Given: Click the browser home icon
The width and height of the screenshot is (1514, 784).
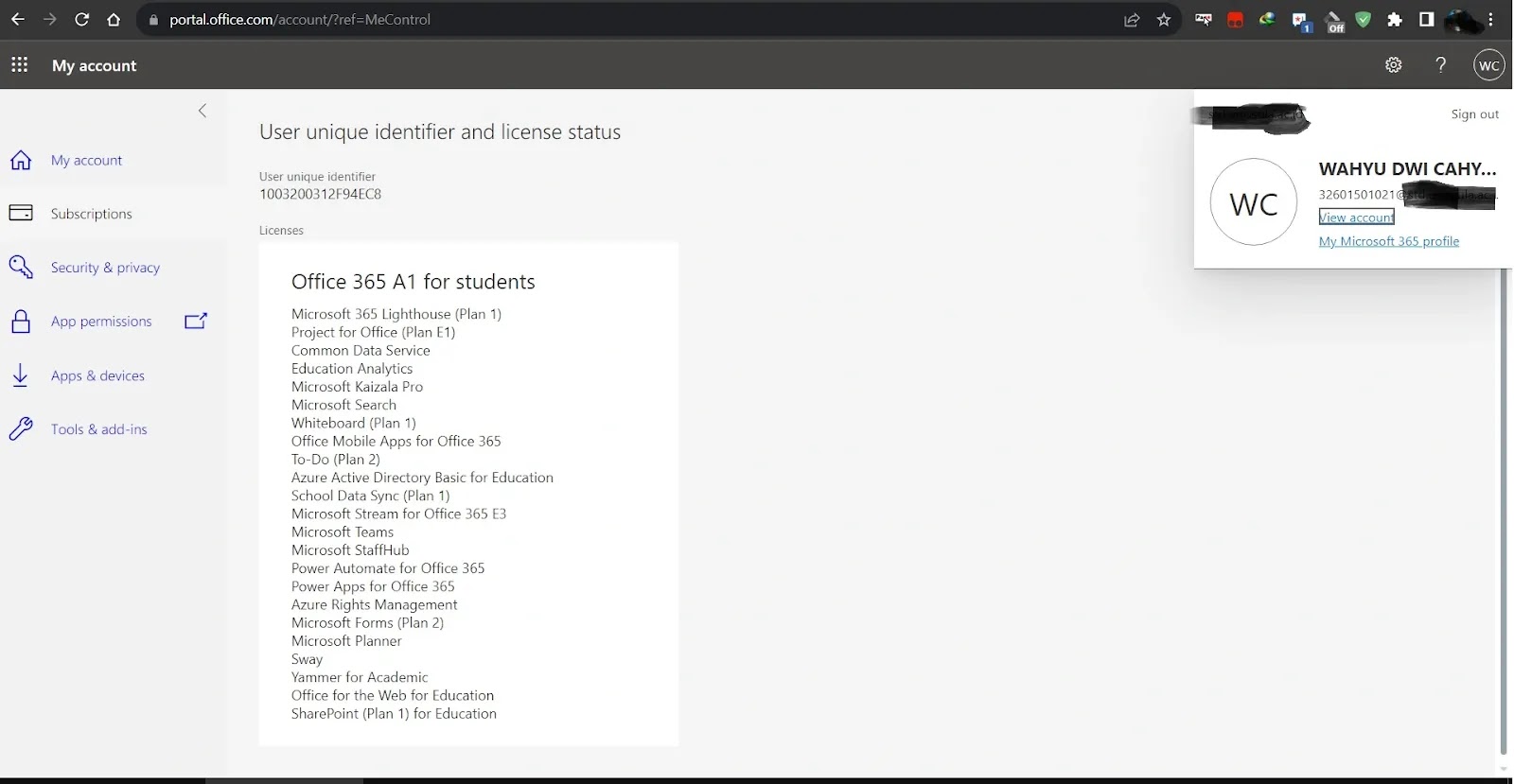Looking at the screenshot, I should pyautogui.click(x=114, y=19).
